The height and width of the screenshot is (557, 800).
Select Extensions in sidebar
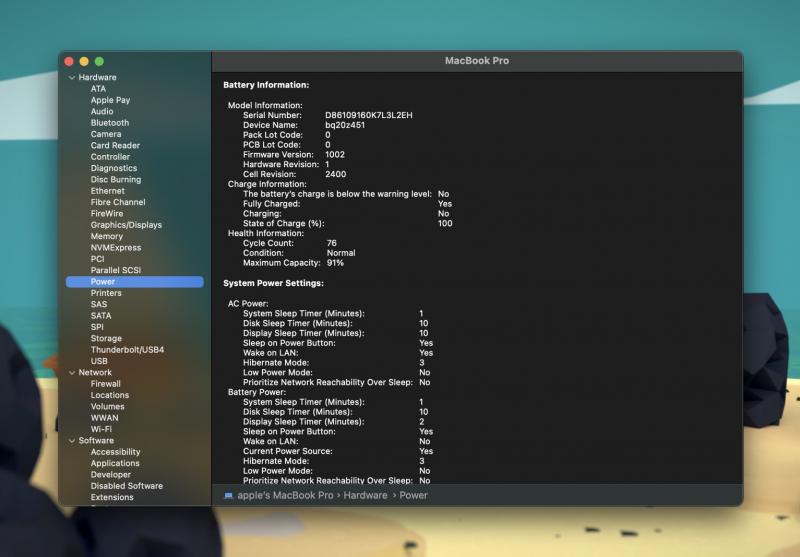[x=112, y=497]
